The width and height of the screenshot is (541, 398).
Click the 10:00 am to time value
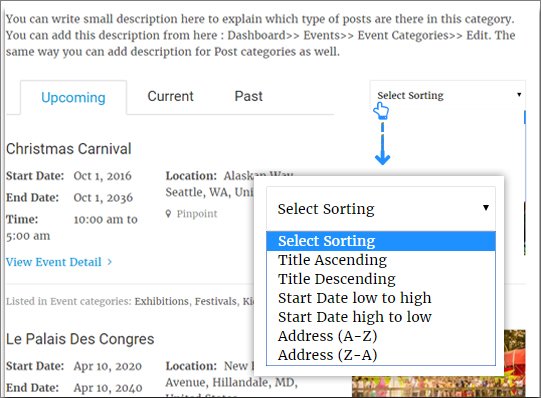click(x=106, y=219)
